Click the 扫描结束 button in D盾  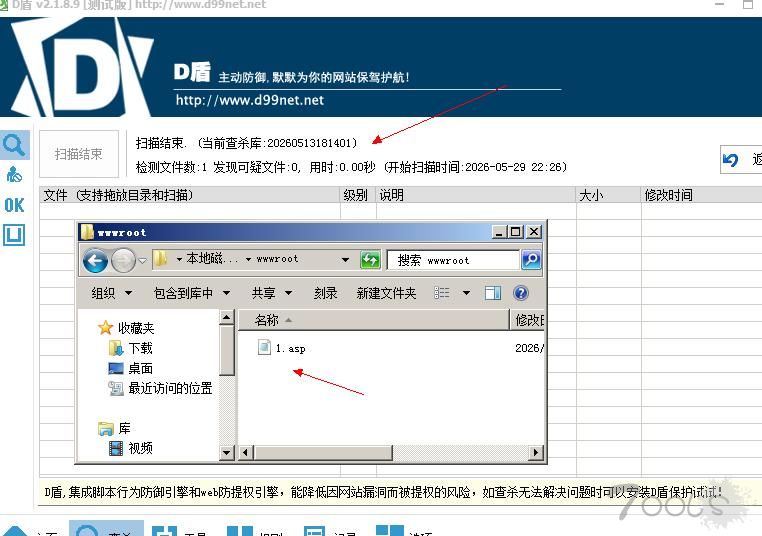[x=79, y=154]
